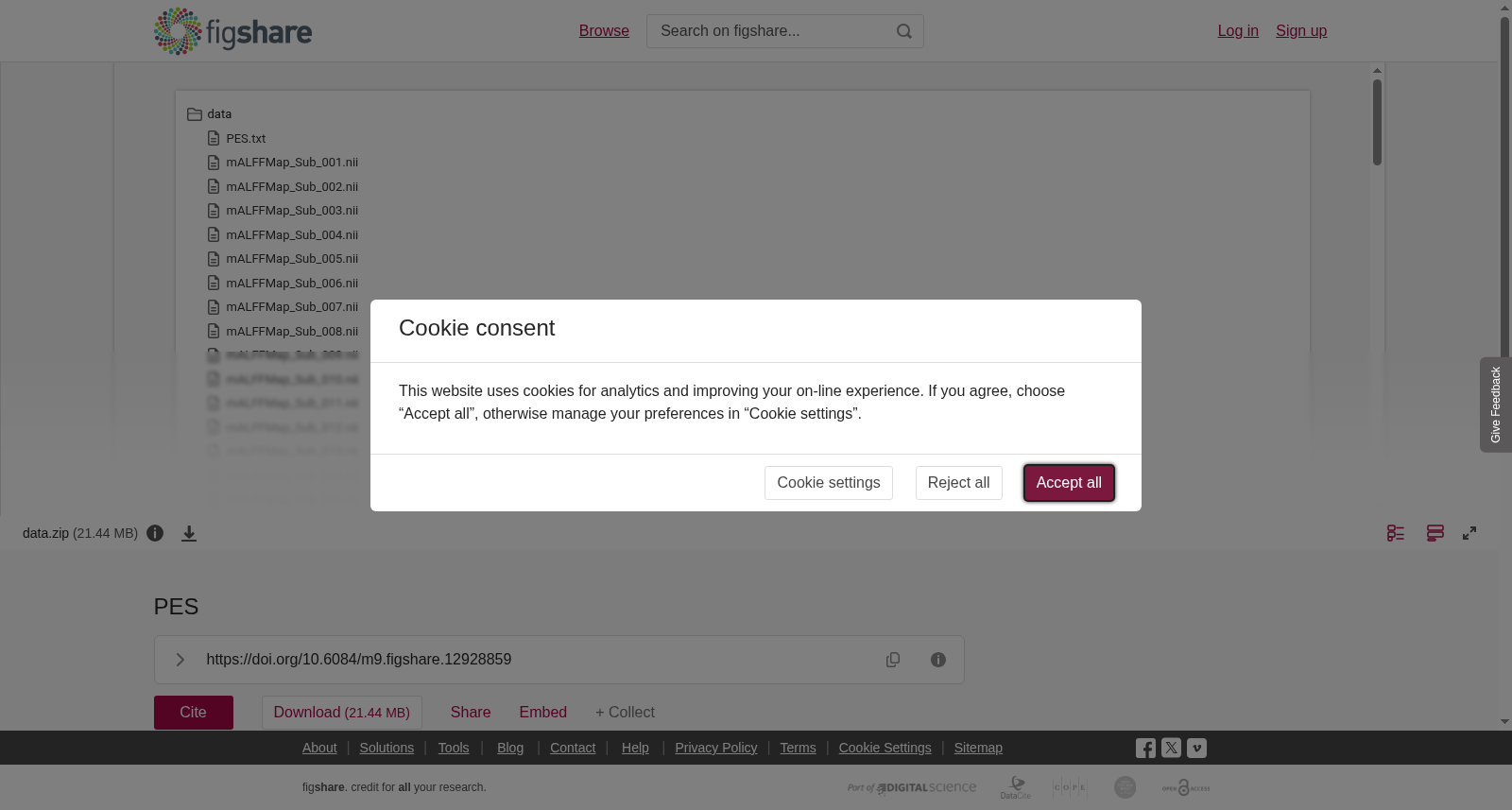Open the Privacy Policy footer link
Screen dimensions: 1512x810
pyautogui.click(x=716, y=748)
